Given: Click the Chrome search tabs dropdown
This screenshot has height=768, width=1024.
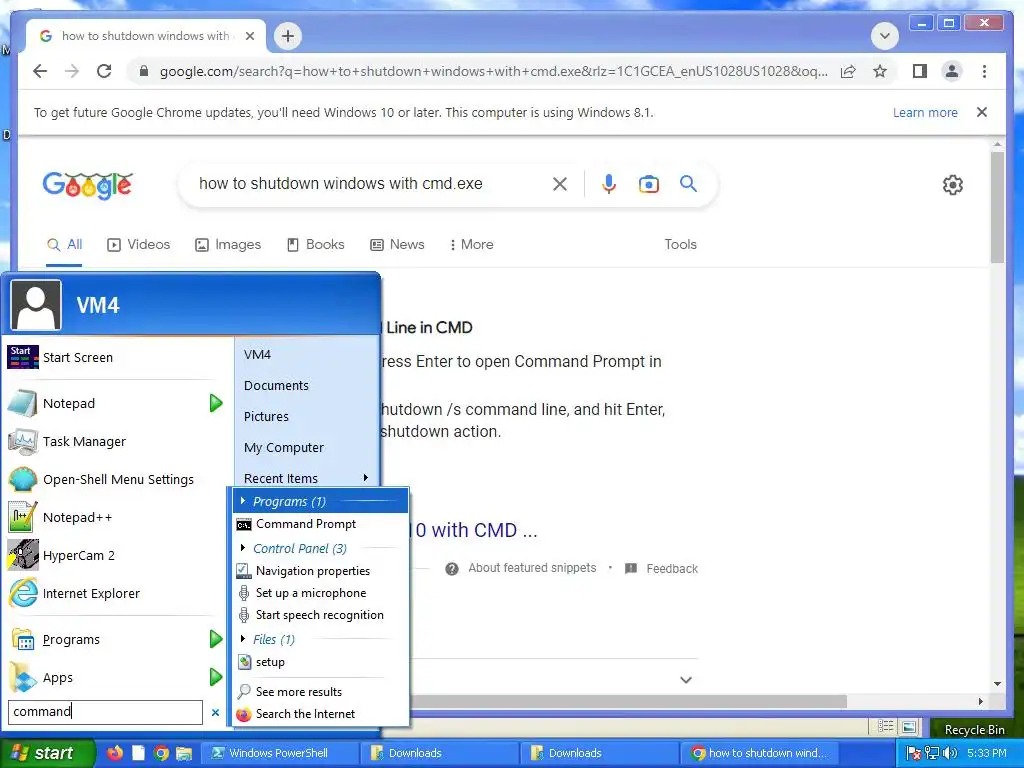Looking at the screenshot, I should tap(885, 36).
